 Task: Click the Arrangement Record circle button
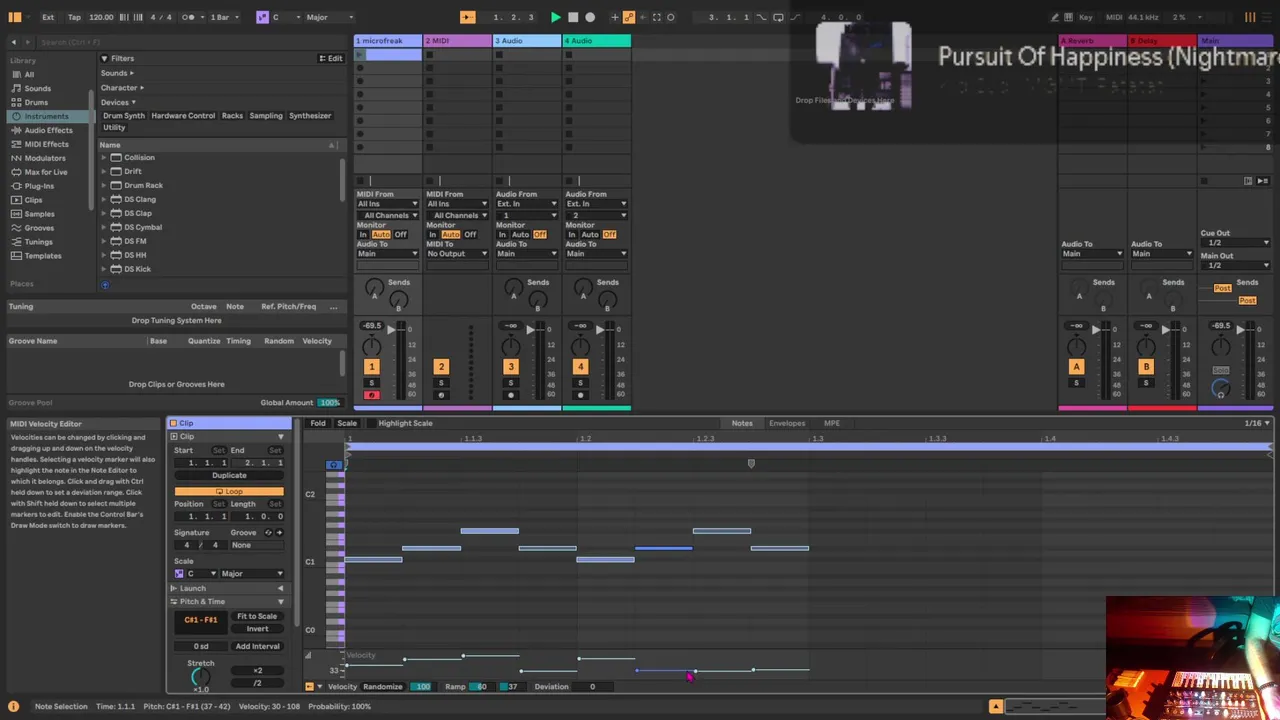coord(590,17)
